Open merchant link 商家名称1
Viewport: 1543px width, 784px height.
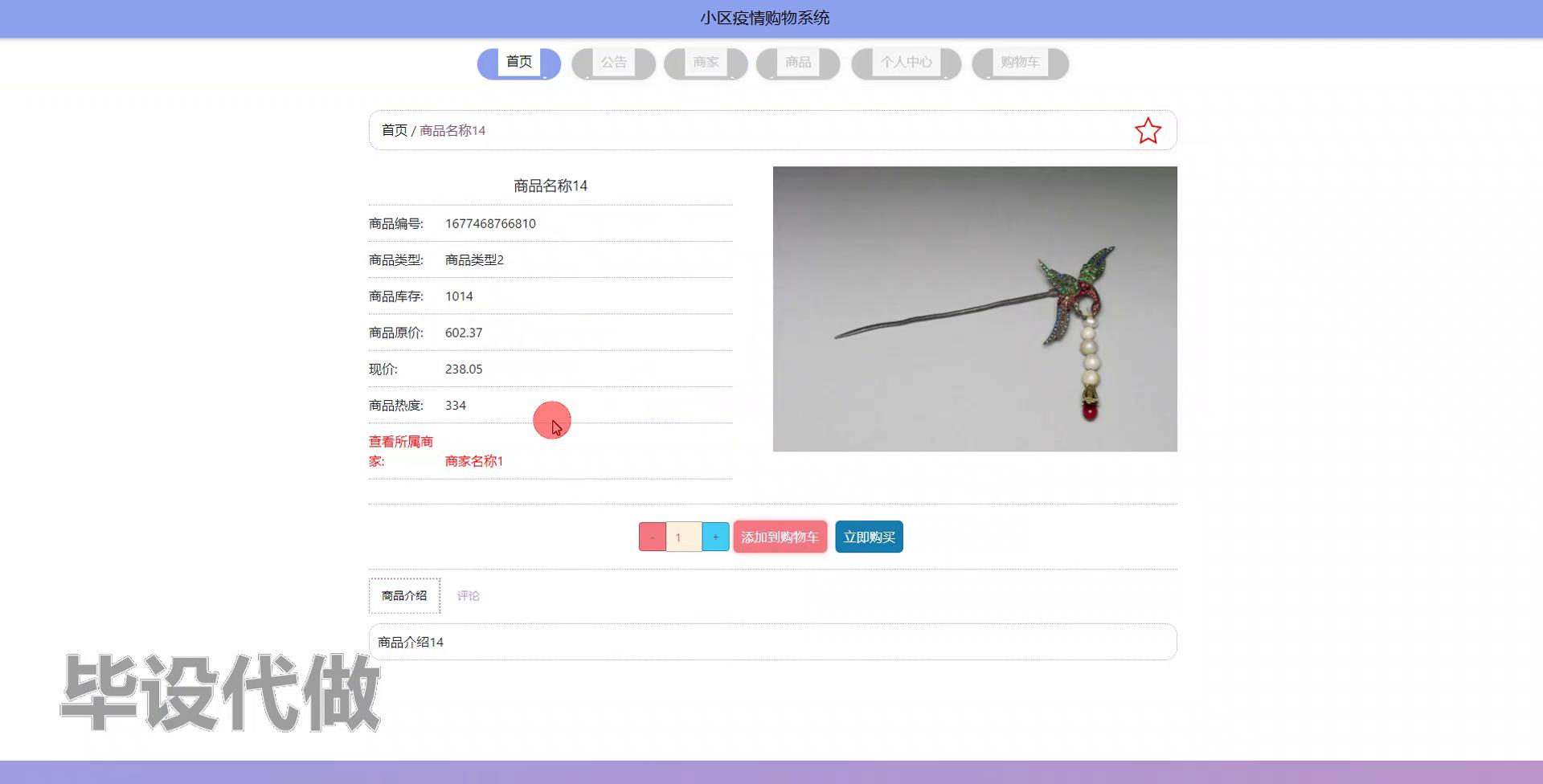[x=474, y=461]
